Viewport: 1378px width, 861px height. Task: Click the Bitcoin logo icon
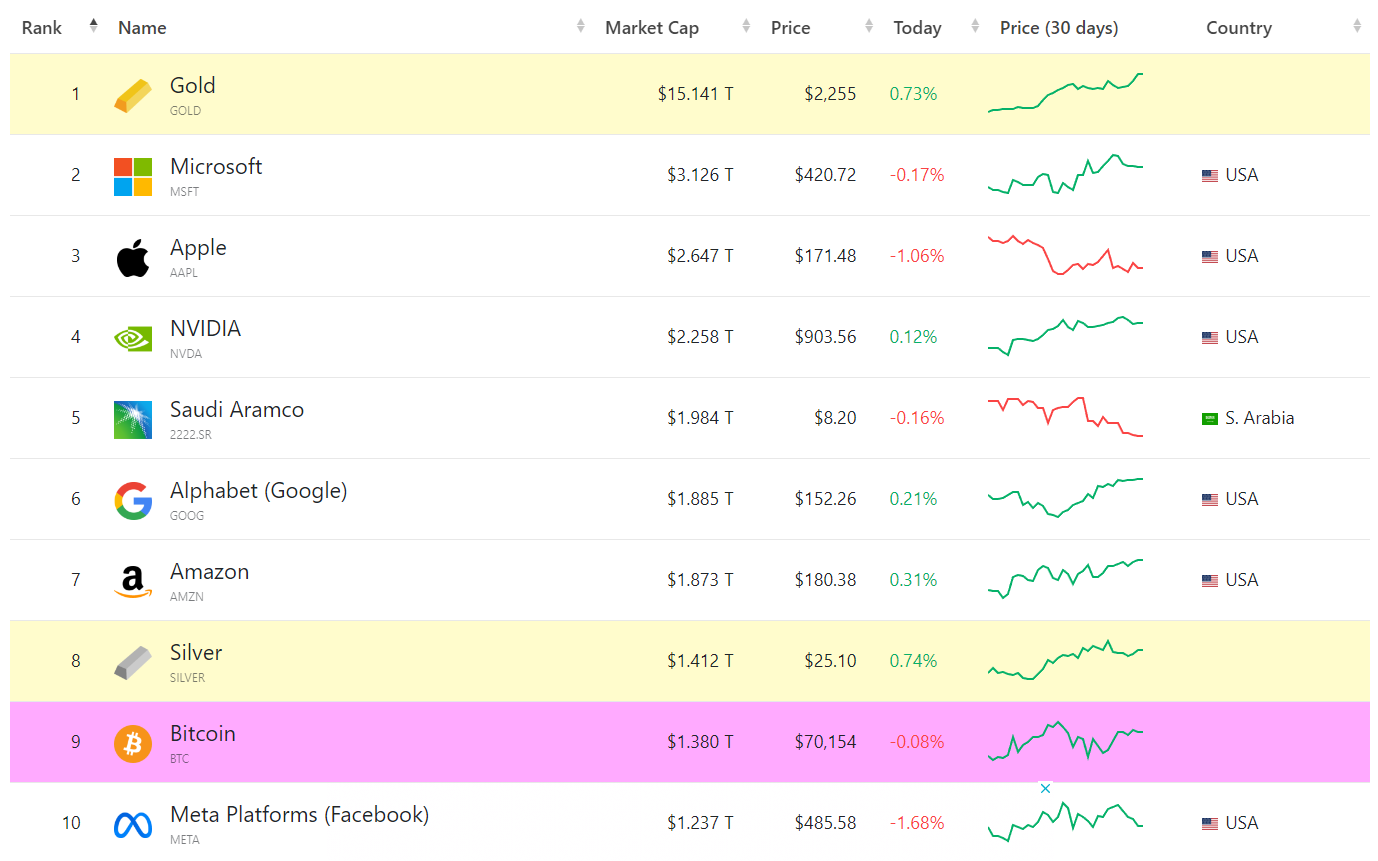click(x=133, y=743)
